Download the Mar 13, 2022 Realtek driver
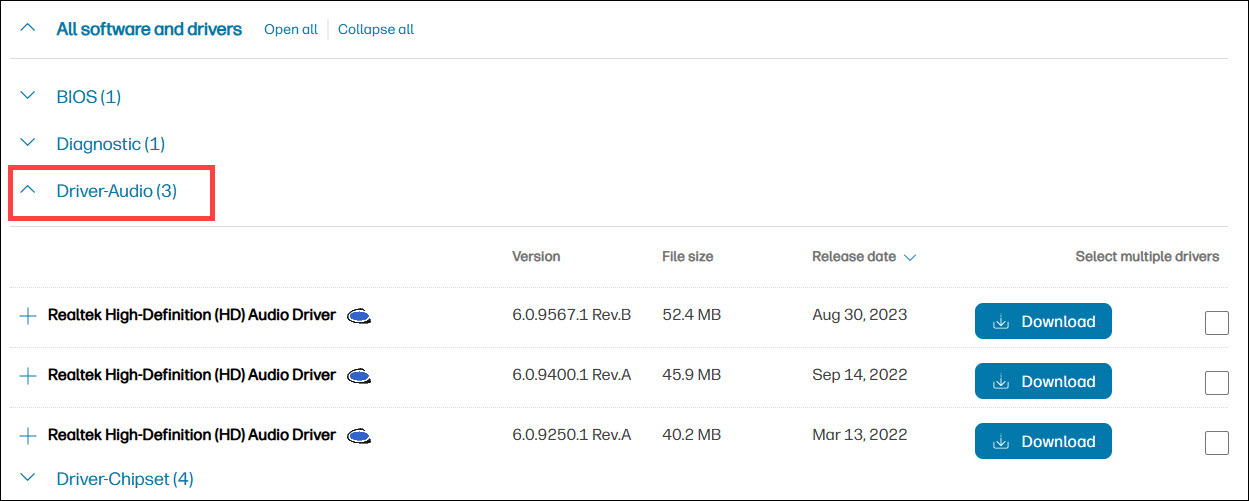This screenshot has width=1249, height=501. [1043, 442]
